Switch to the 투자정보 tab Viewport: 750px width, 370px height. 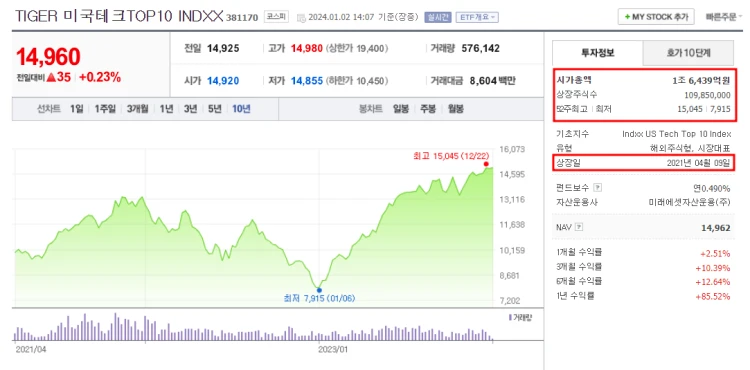point(597,53)
